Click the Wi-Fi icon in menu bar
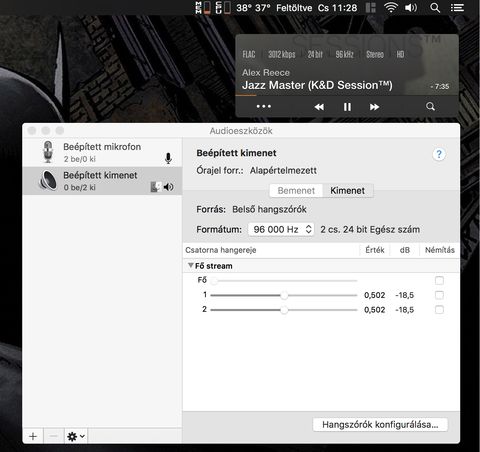Screen dimensions: 480x452 pos(391,7)
